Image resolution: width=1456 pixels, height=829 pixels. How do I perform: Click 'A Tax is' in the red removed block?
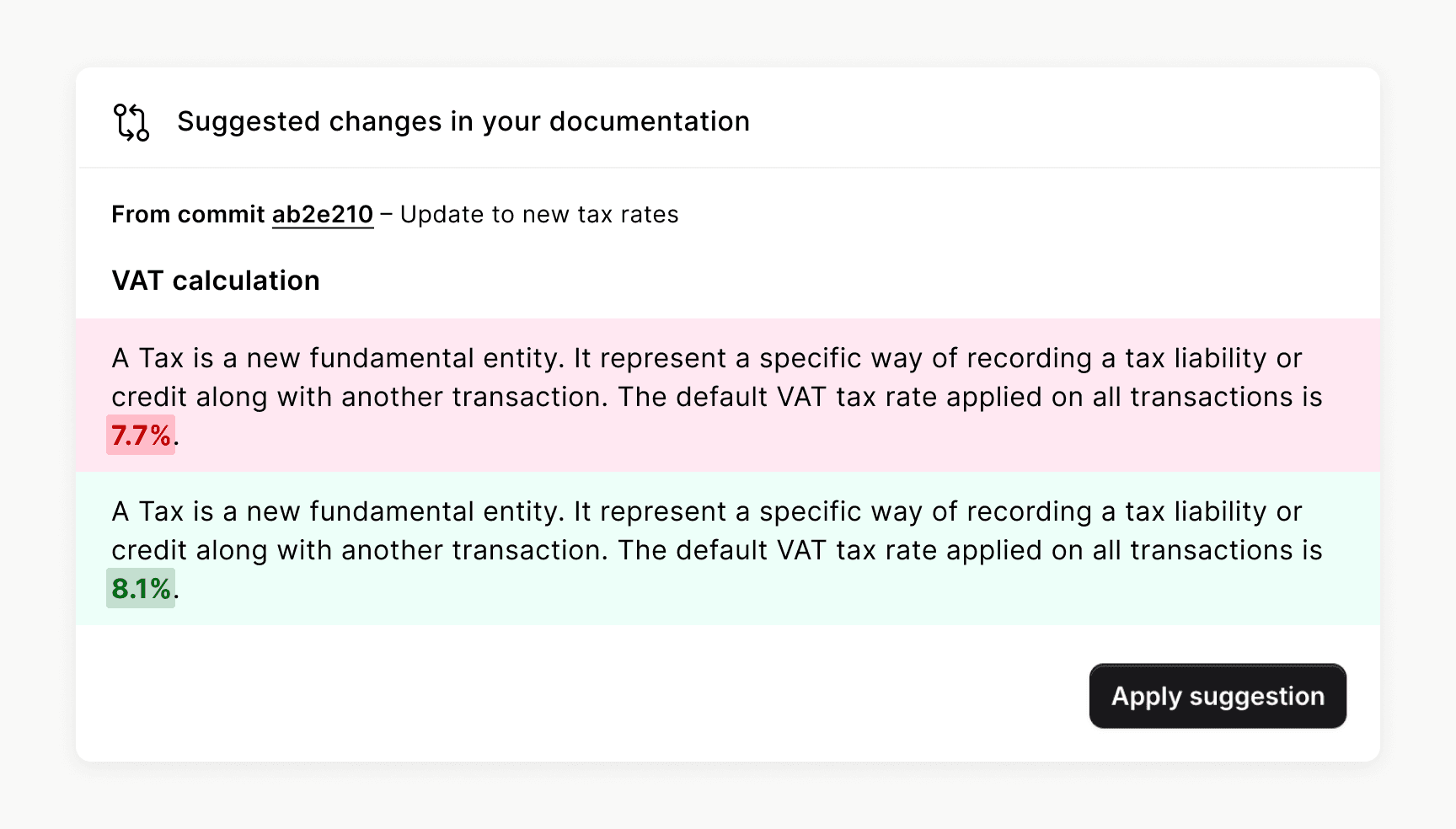pyautogui.click(x=163, y=359)
